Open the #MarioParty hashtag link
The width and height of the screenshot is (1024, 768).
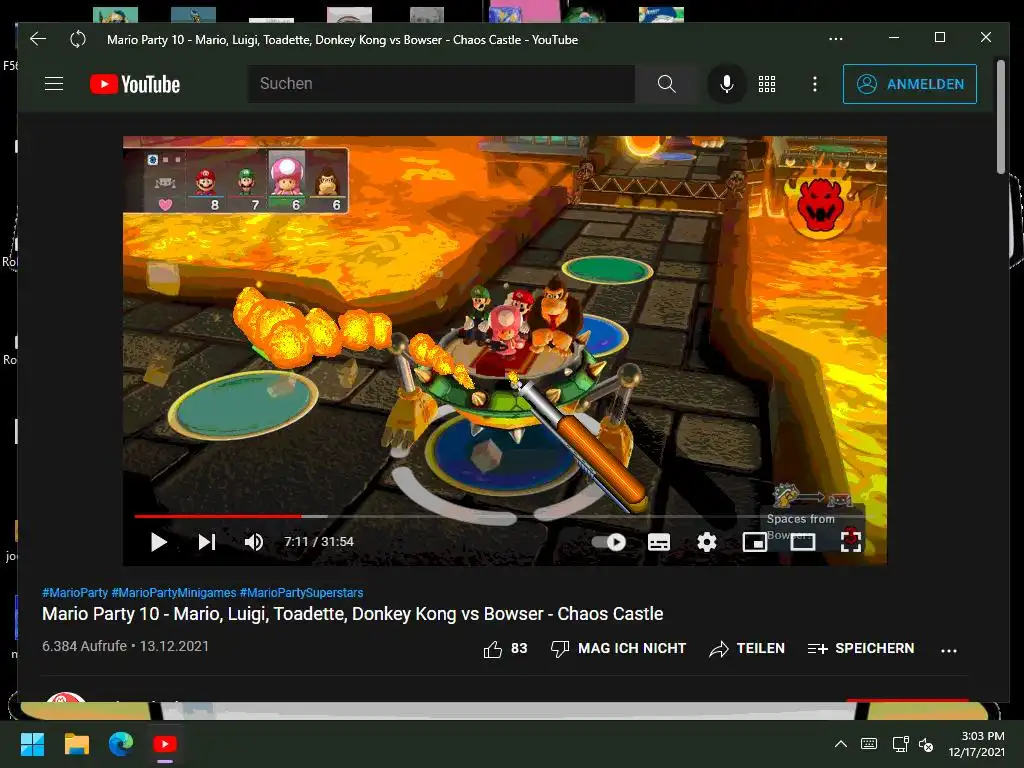tap(74, 593)
